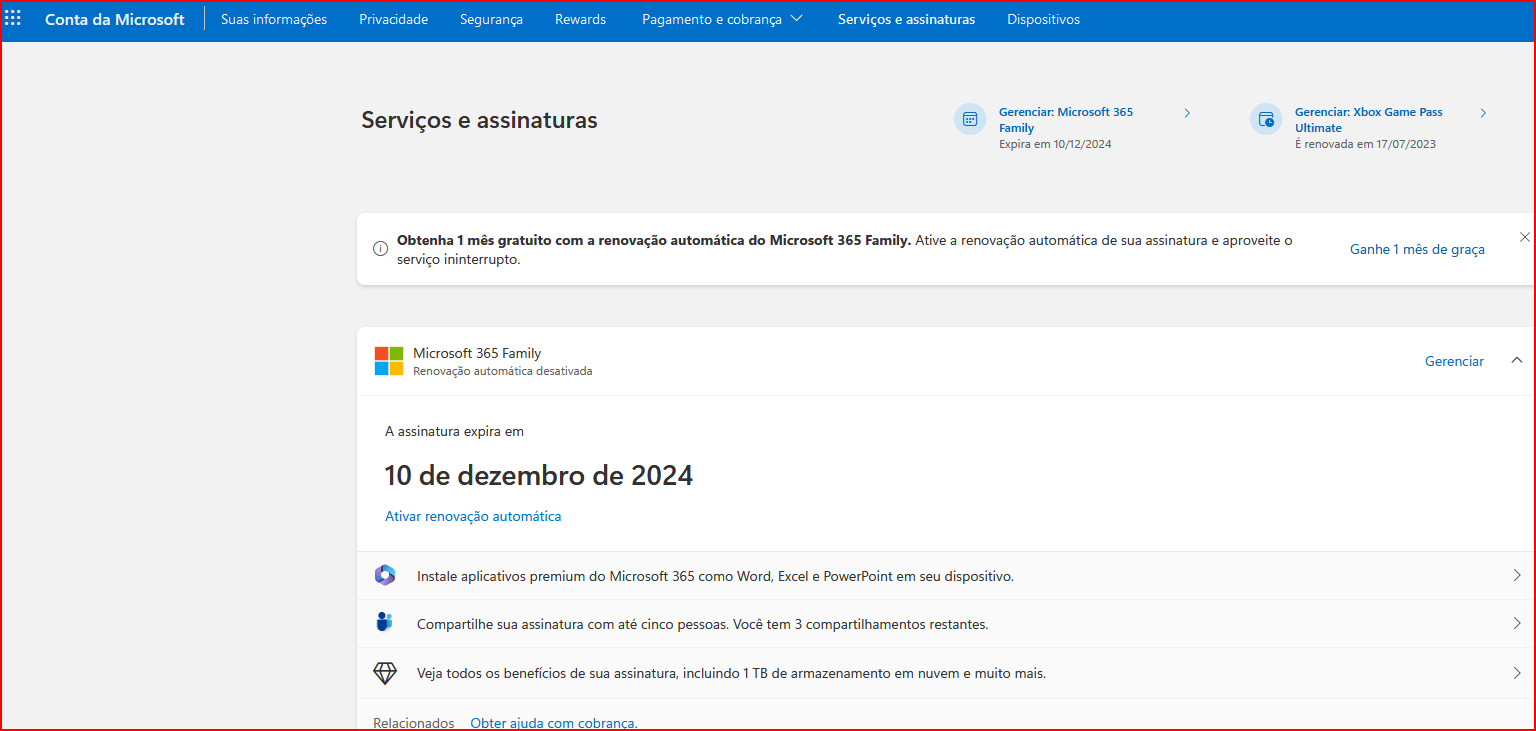Dismiss the free month promotion banner
The height and width of the screenshot is (731, 1536).
coord(1525,237)
